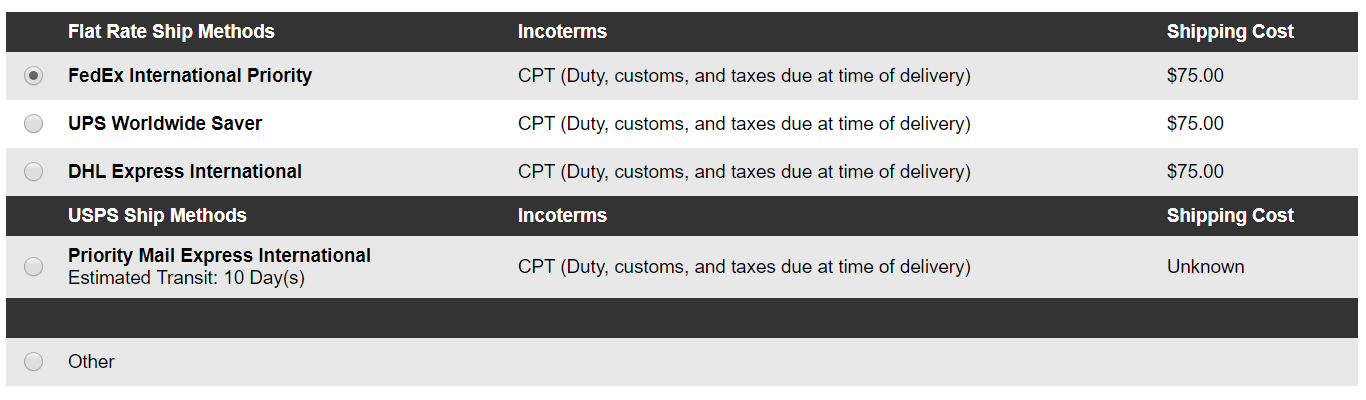Click the Priority Mail Express International label

[219, 256]
